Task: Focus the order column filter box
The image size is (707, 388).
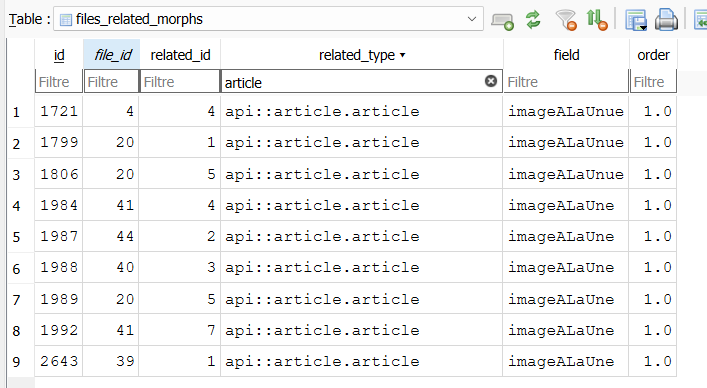Action: (x=653, y=82)
